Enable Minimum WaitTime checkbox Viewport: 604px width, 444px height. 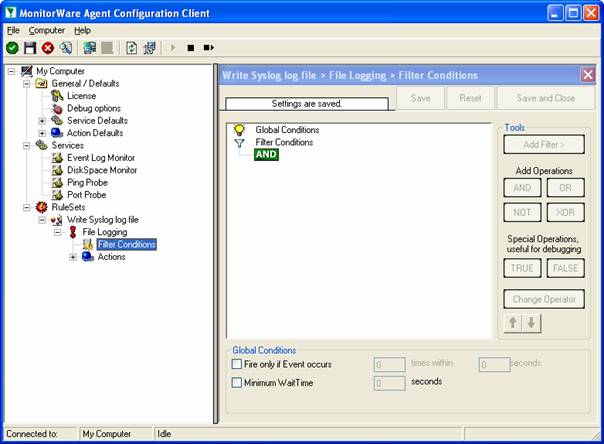coord(237,382)
